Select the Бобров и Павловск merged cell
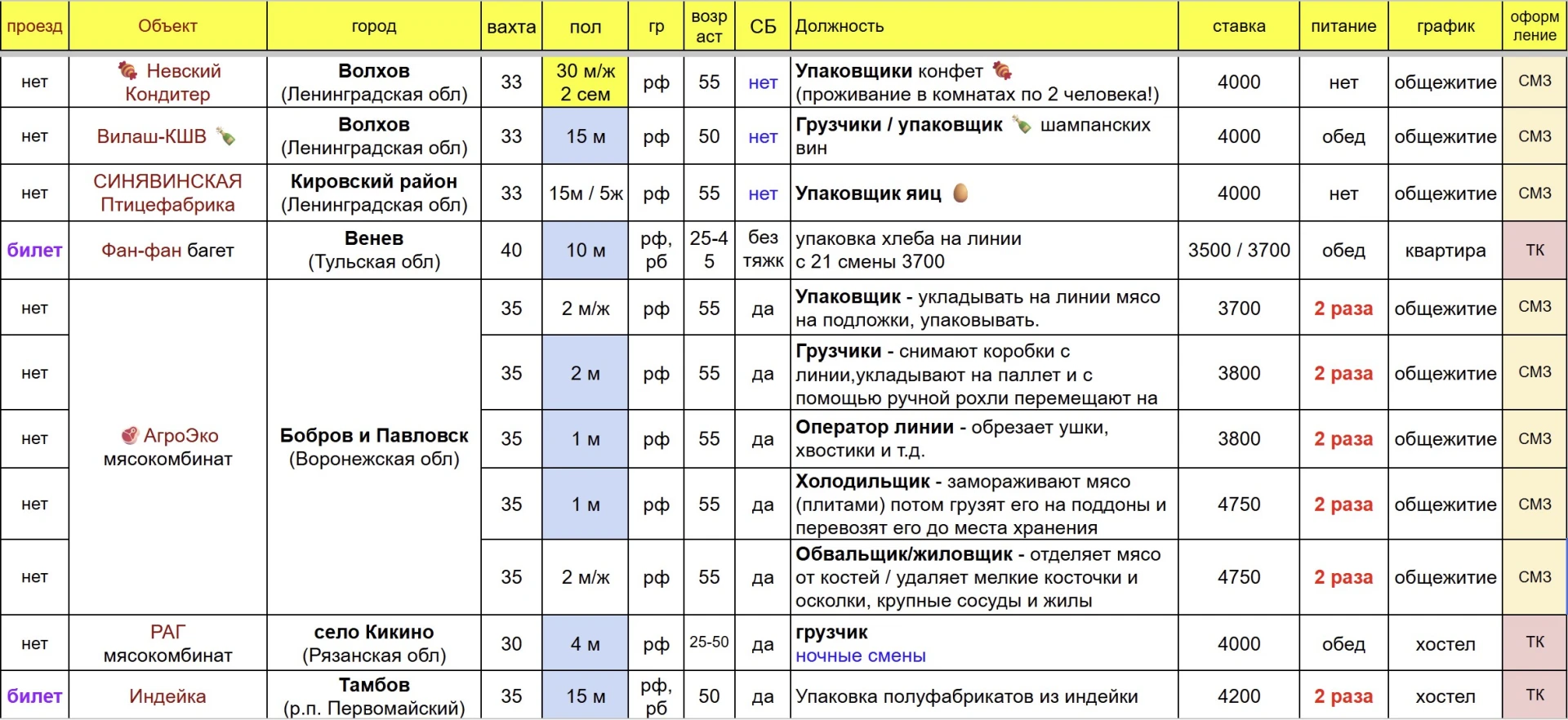Image resolution: width=1568 pixels, height=720 pixels. (x=374, y=447)
